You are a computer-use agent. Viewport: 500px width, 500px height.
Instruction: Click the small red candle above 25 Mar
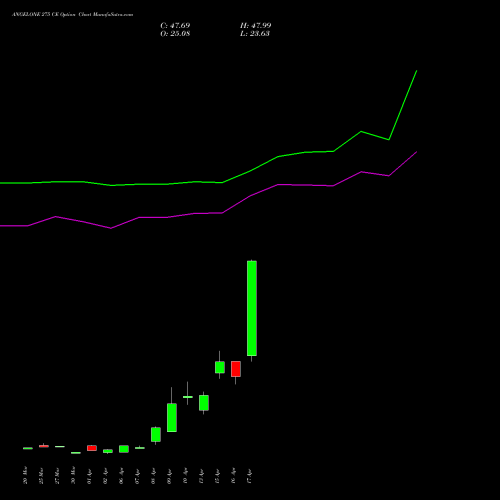coord(44,446)
